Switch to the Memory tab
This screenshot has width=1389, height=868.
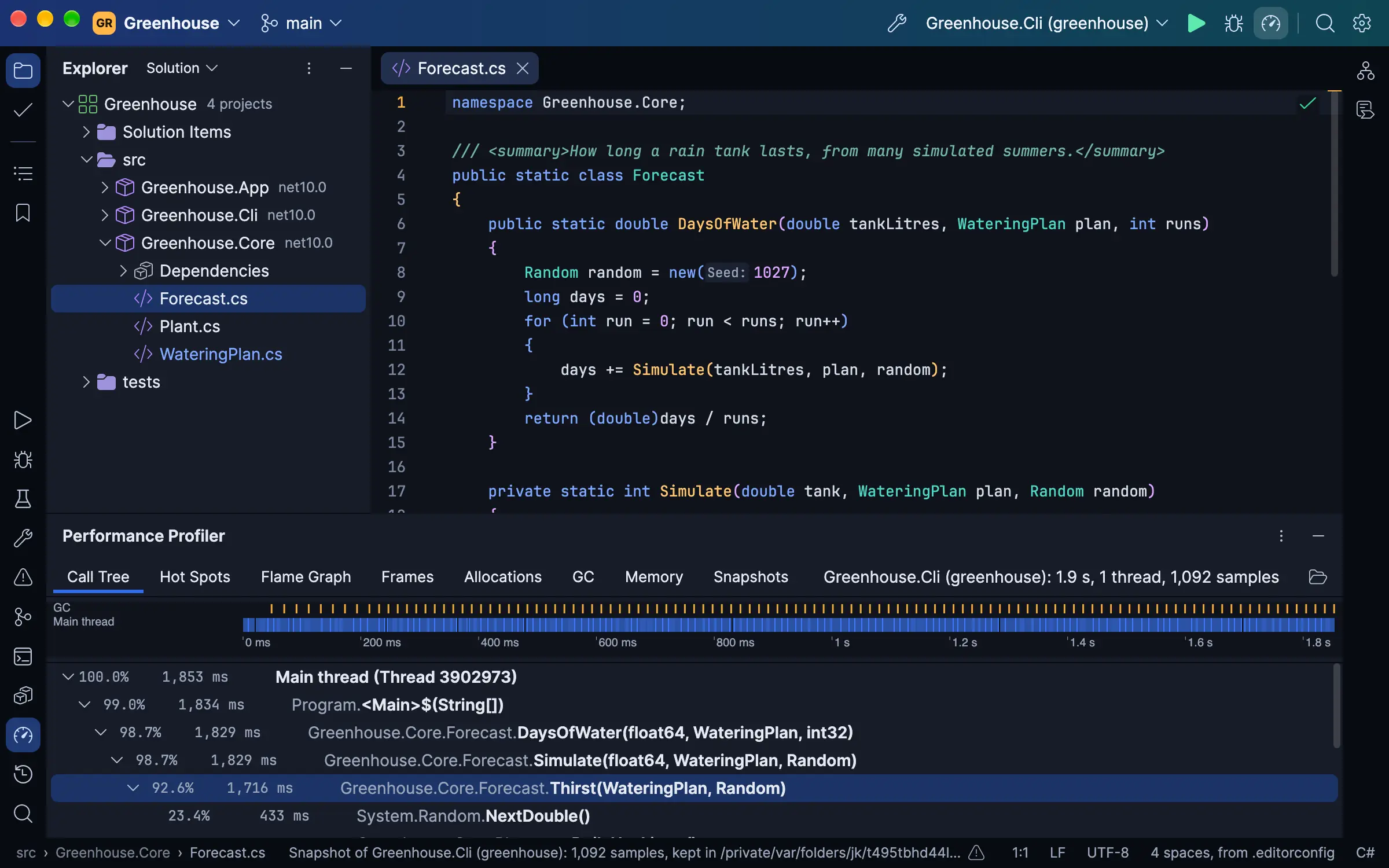(x=653, y=577)
